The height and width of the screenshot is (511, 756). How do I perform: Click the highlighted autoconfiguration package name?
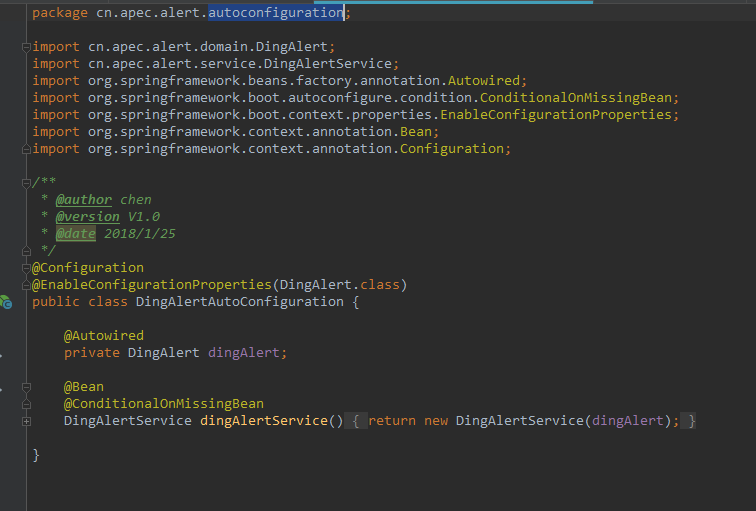pos(275,13)
